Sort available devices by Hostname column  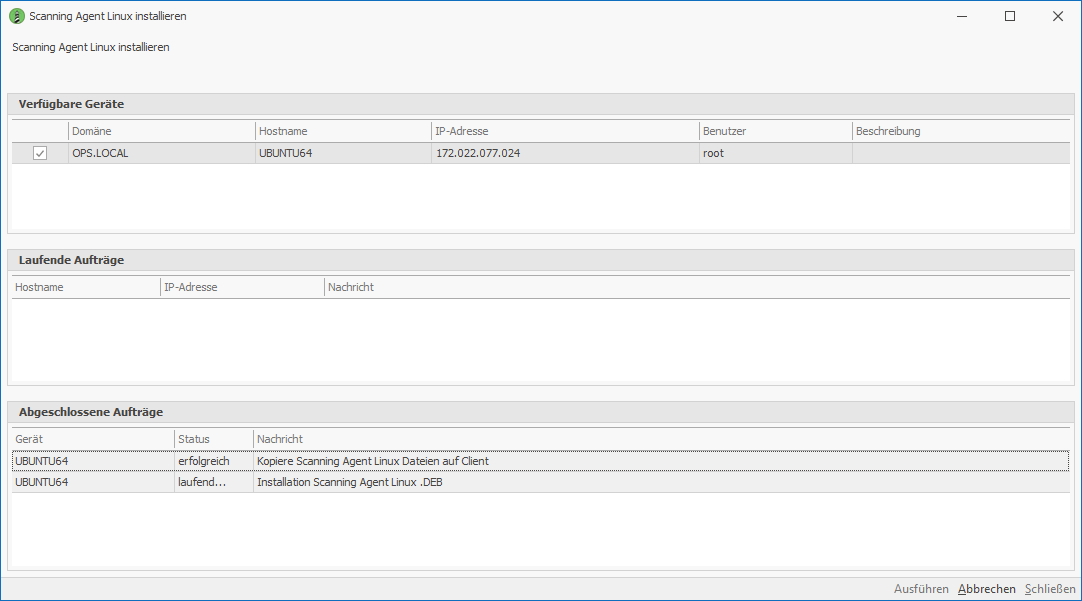(342, 131)
